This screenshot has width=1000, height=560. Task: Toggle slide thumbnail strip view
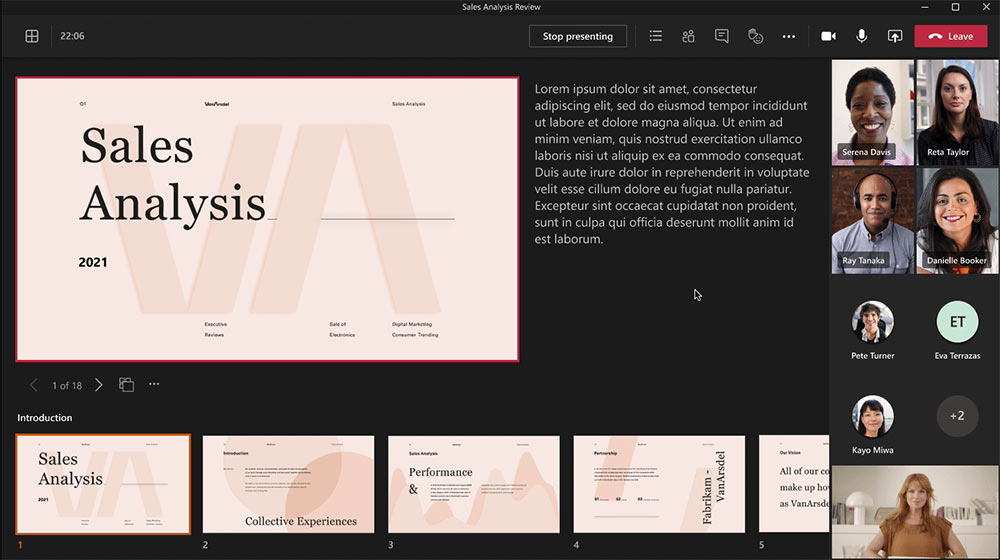coord(127,385)
